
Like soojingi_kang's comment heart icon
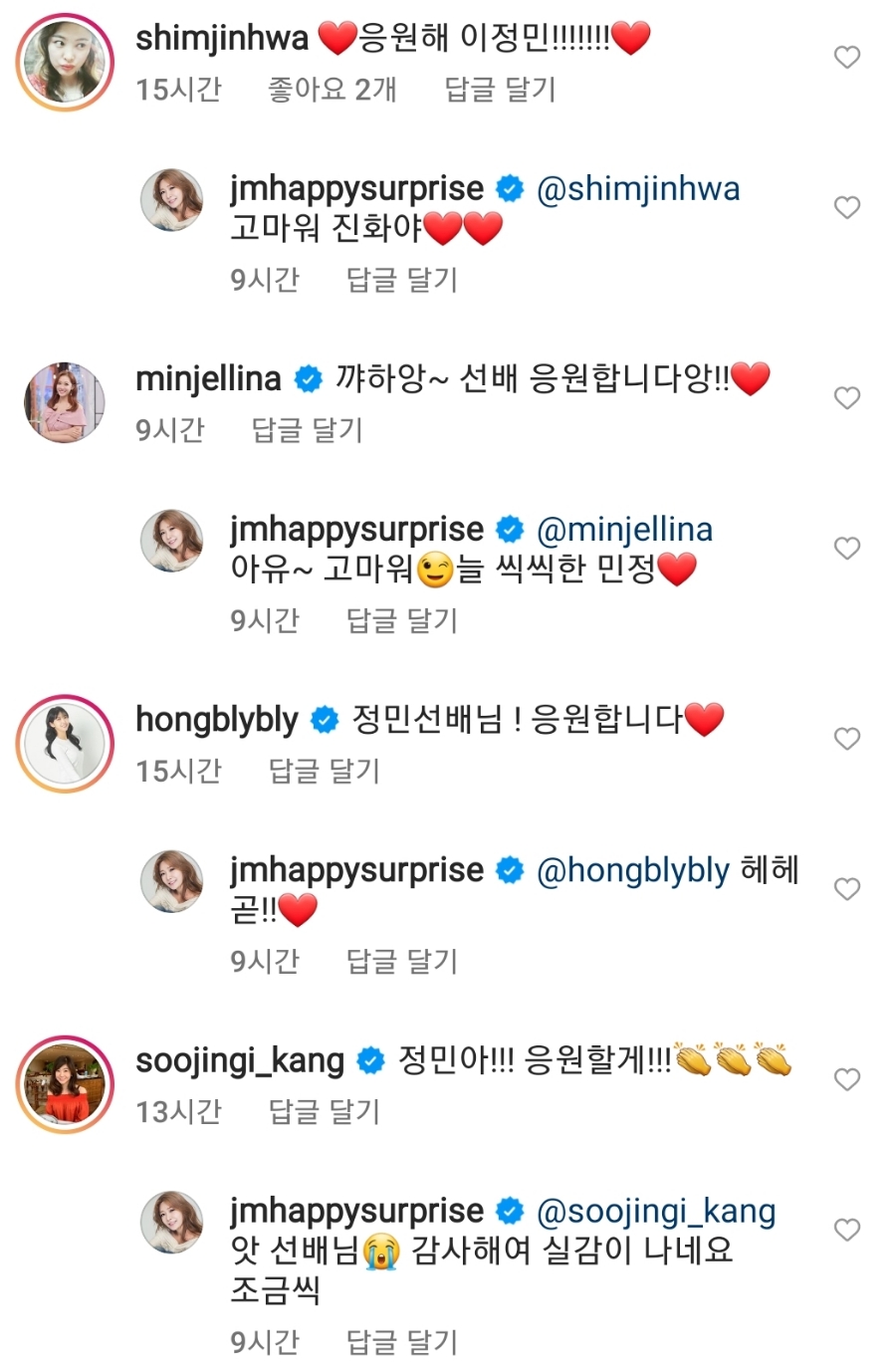click(x=846, y=1079)
